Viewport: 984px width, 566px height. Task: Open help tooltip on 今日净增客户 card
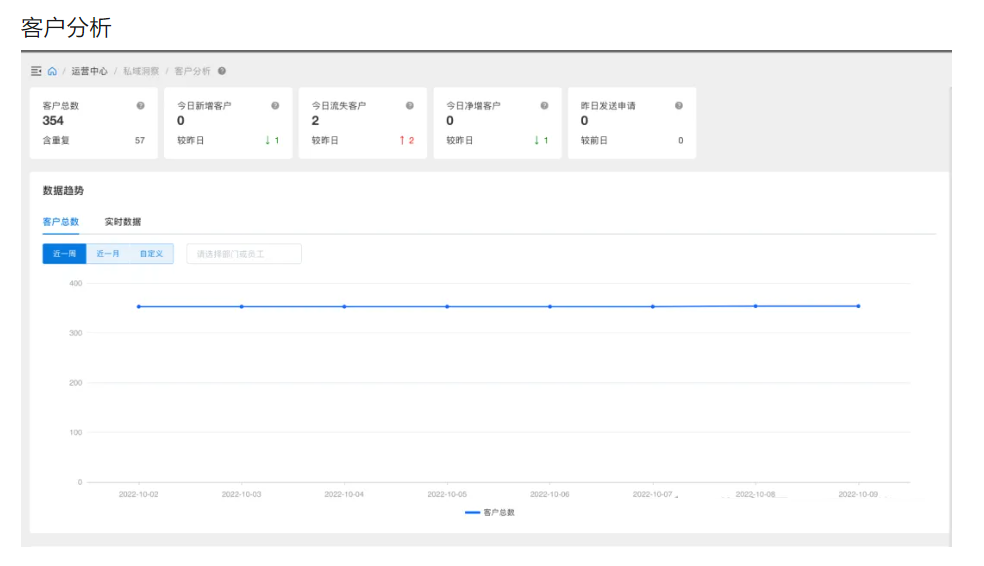pos(544,105)
